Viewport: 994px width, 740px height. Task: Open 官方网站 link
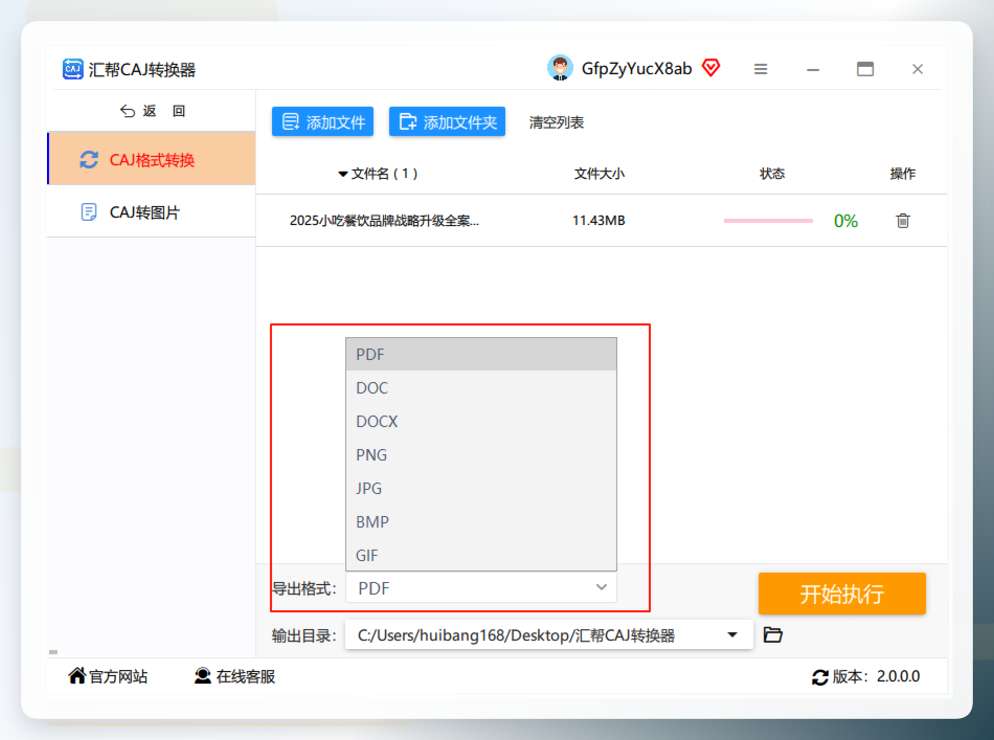tap(108, 677)
